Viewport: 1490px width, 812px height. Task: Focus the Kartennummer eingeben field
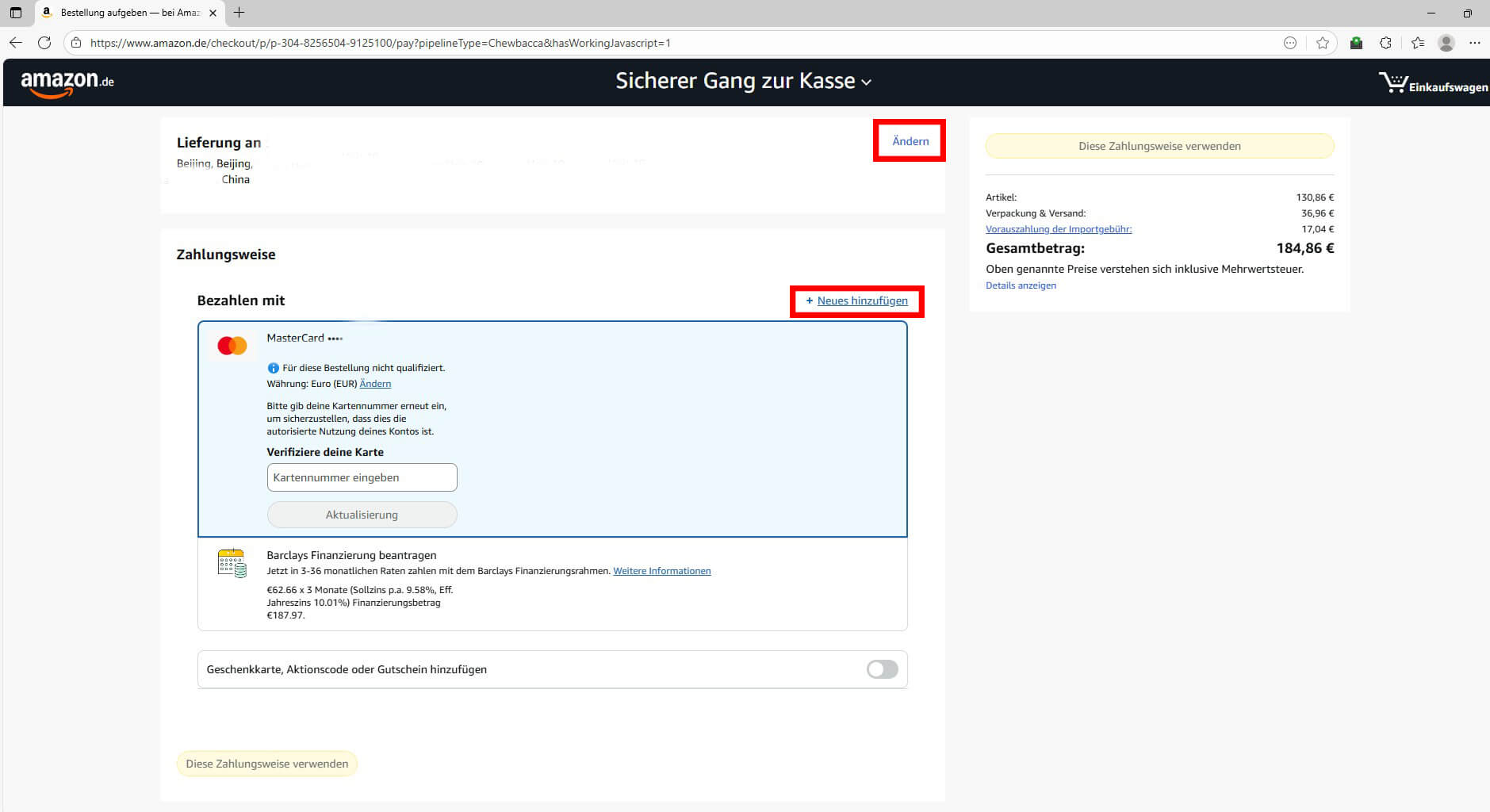click(x=362, y=477)
